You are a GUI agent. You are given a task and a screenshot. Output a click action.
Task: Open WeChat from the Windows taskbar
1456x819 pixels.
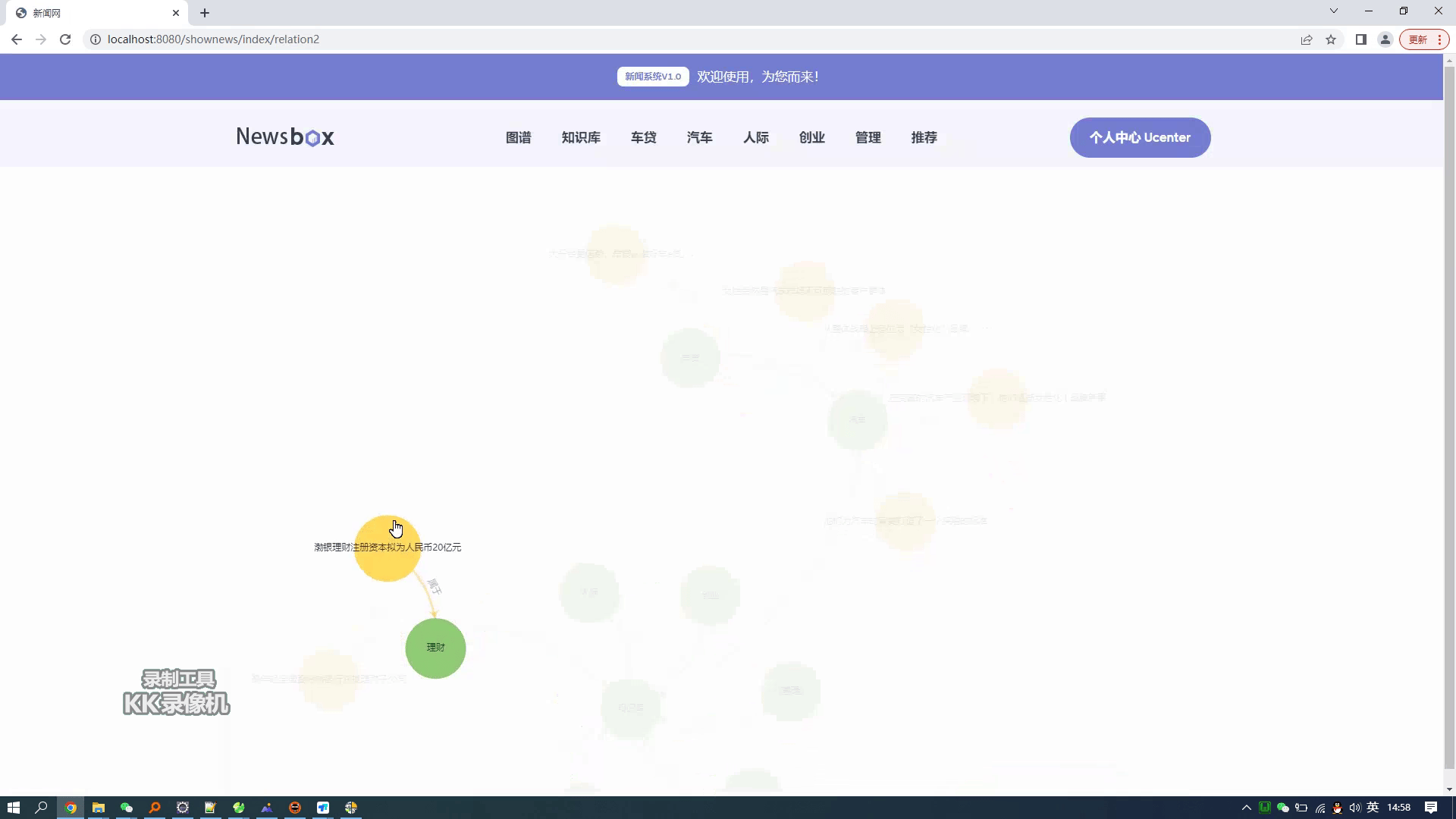tap(127, 808)
